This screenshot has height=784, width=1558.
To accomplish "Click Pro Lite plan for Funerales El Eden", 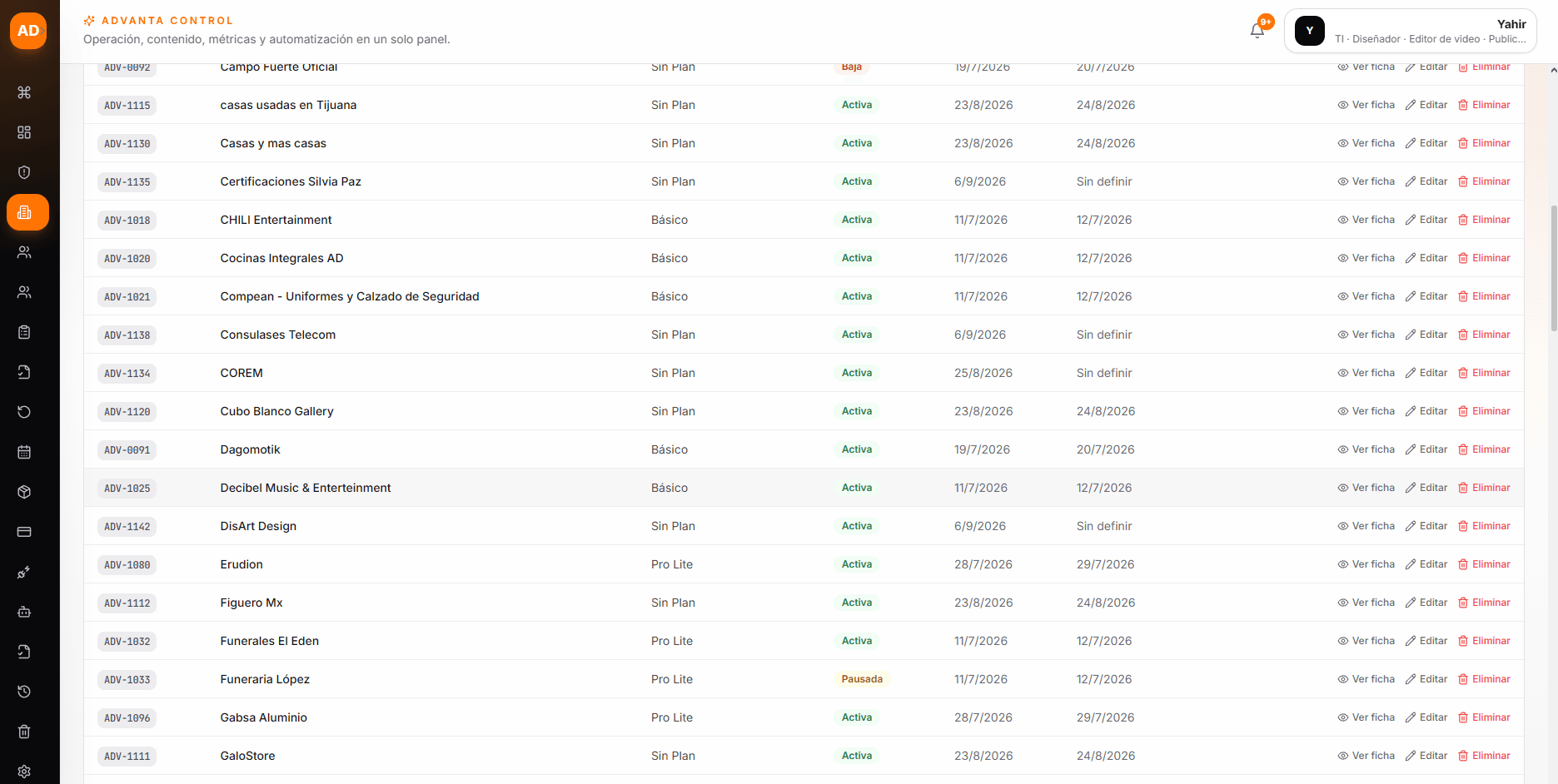I will click(x=672, y=641).
